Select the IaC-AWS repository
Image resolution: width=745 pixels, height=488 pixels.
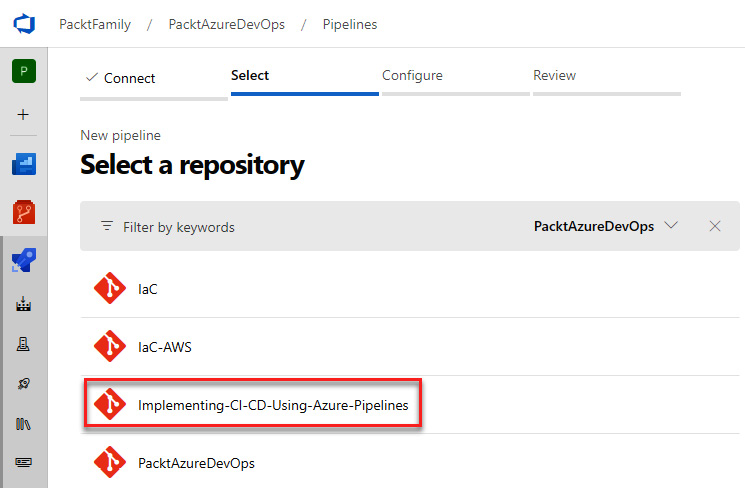click(x=410, y=346)
